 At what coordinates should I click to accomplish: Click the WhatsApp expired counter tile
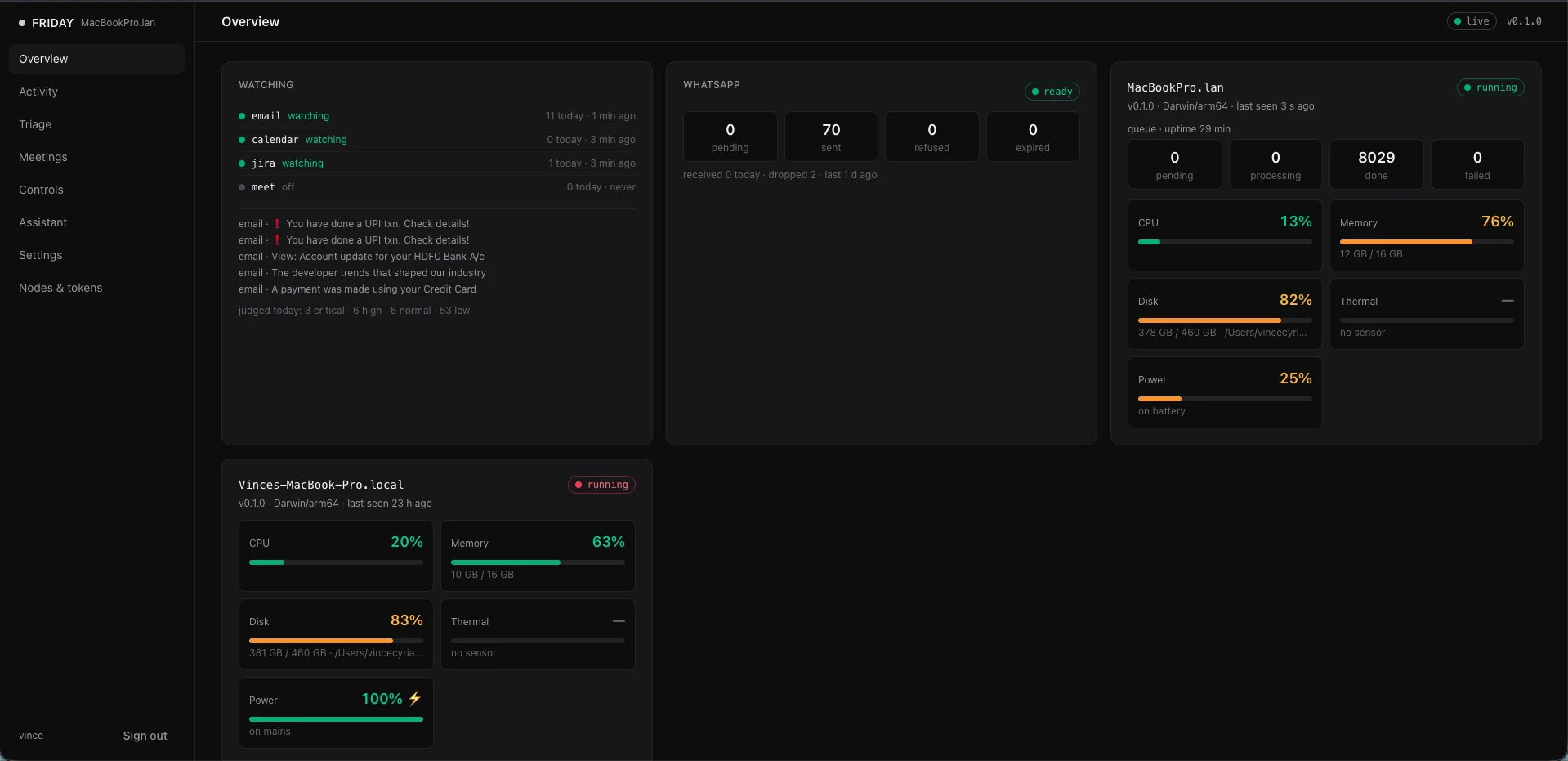(x=1033, y=137)
